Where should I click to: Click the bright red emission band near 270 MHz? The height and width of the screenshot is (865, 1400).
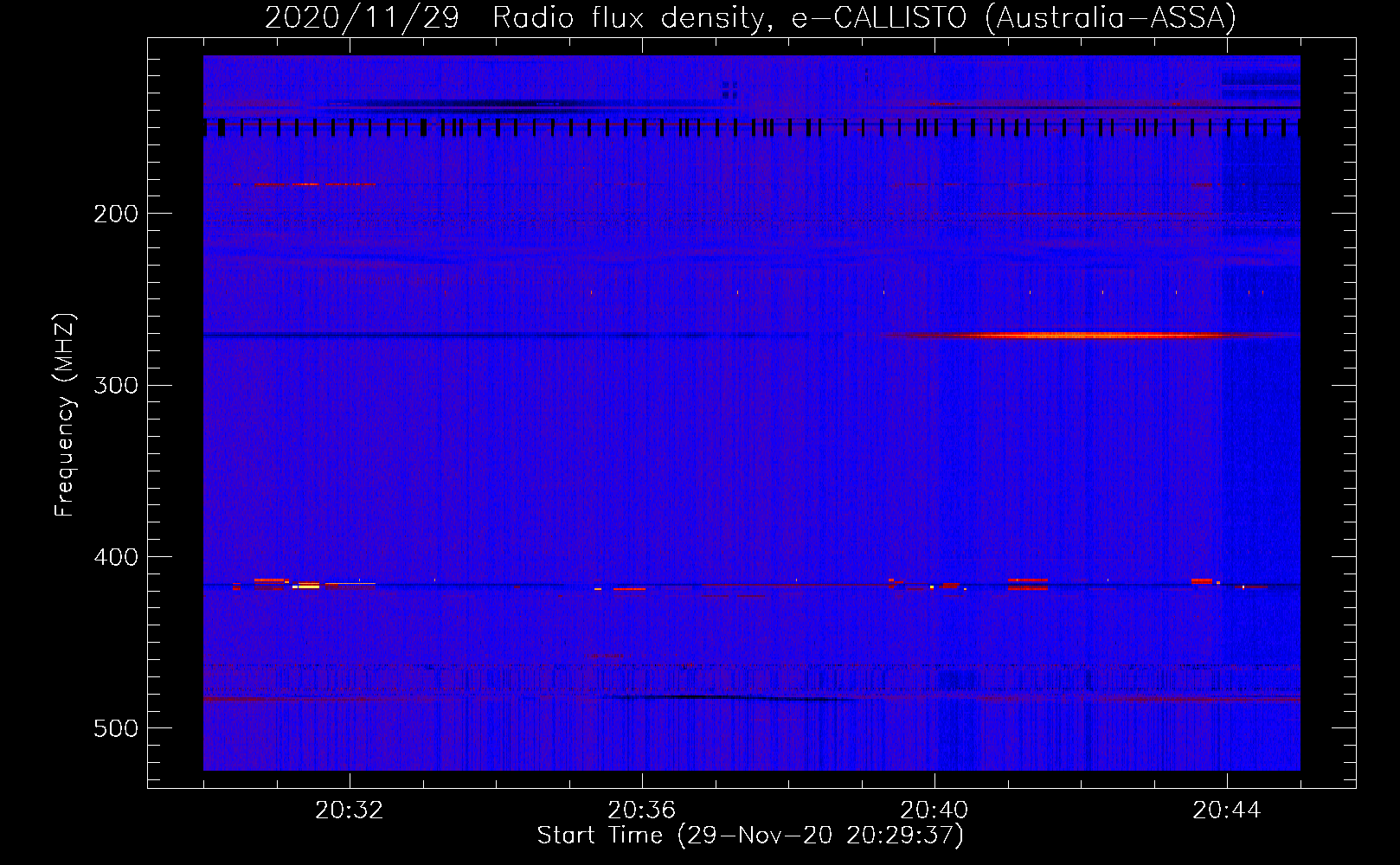point(1082,336)
